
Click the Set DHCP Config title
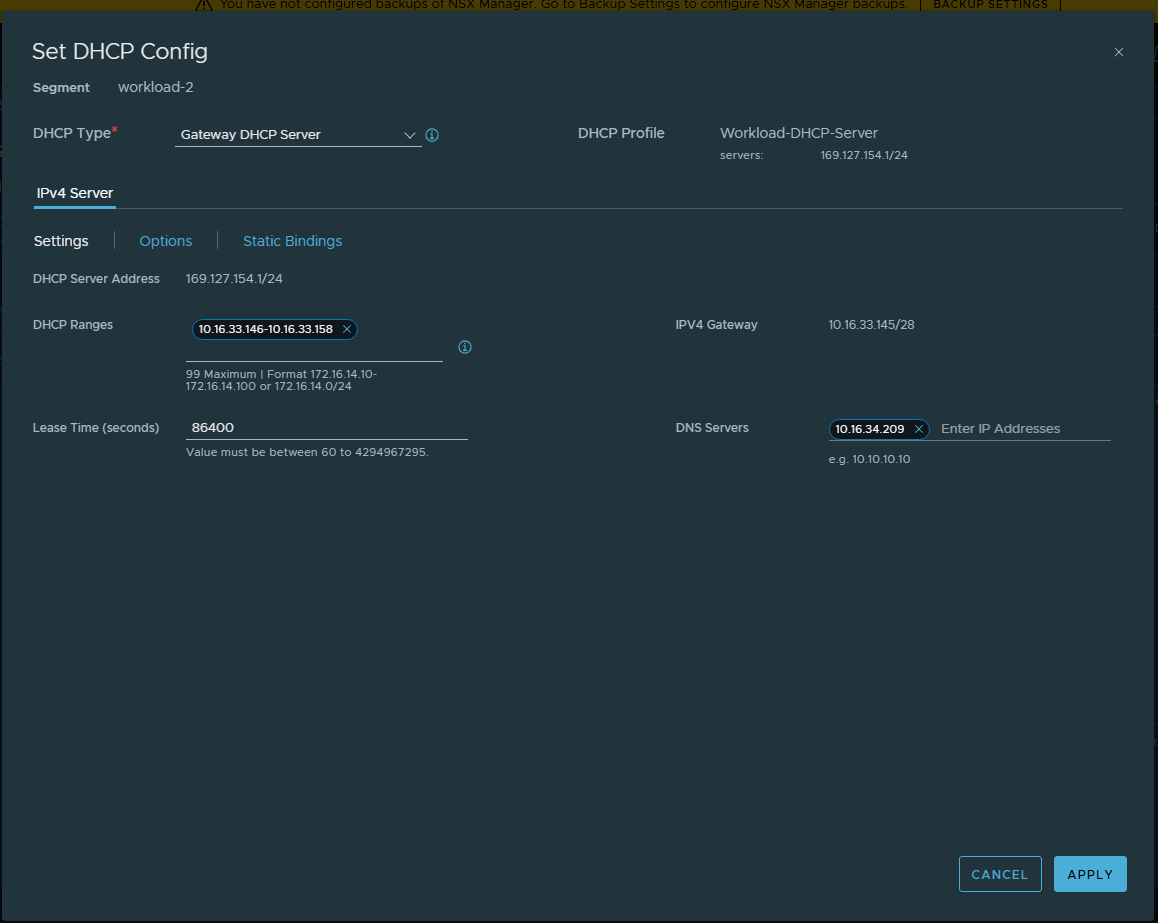(120, 51)
